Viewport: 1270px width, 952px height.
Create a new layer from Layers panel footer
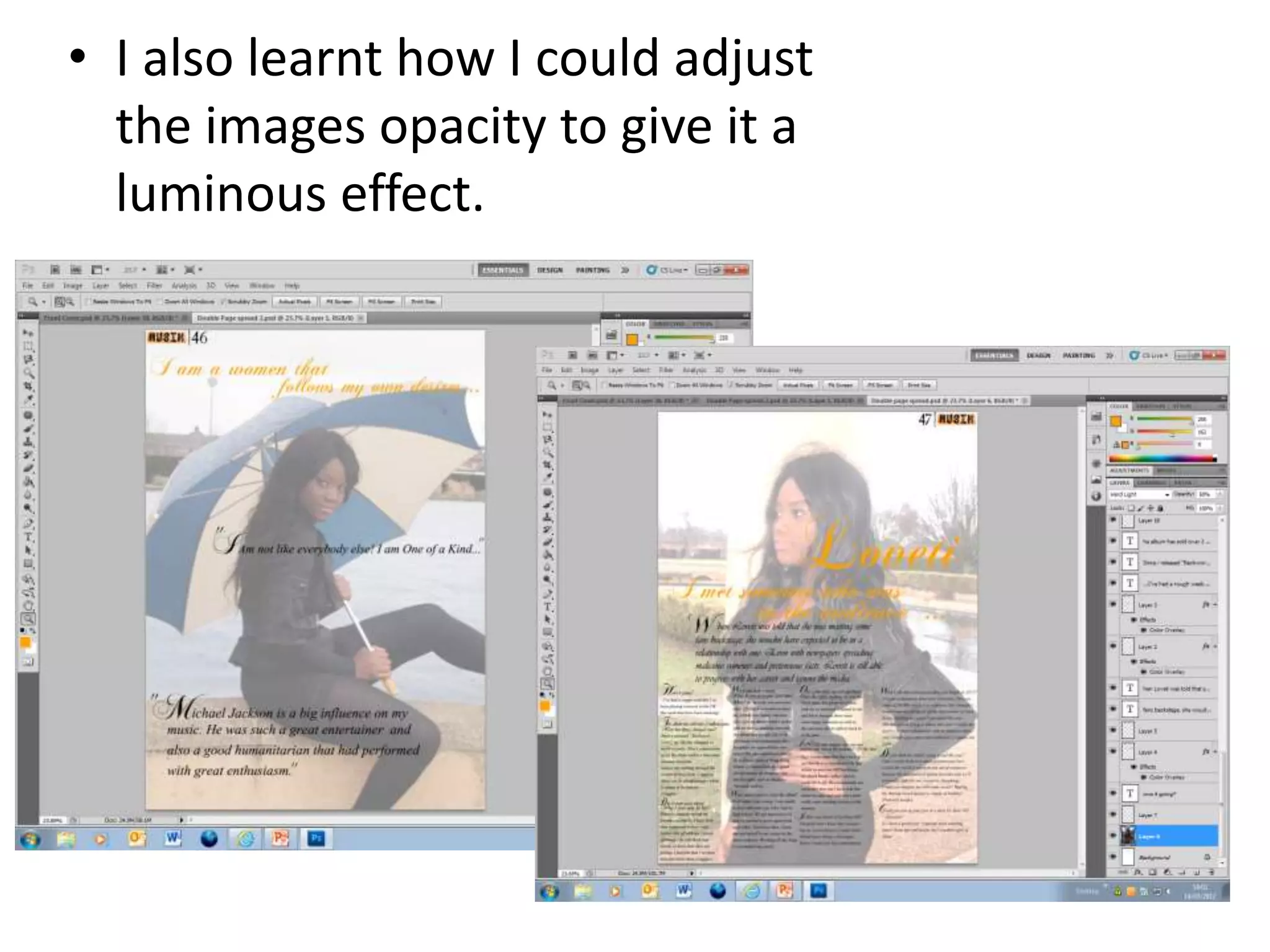1196,872
